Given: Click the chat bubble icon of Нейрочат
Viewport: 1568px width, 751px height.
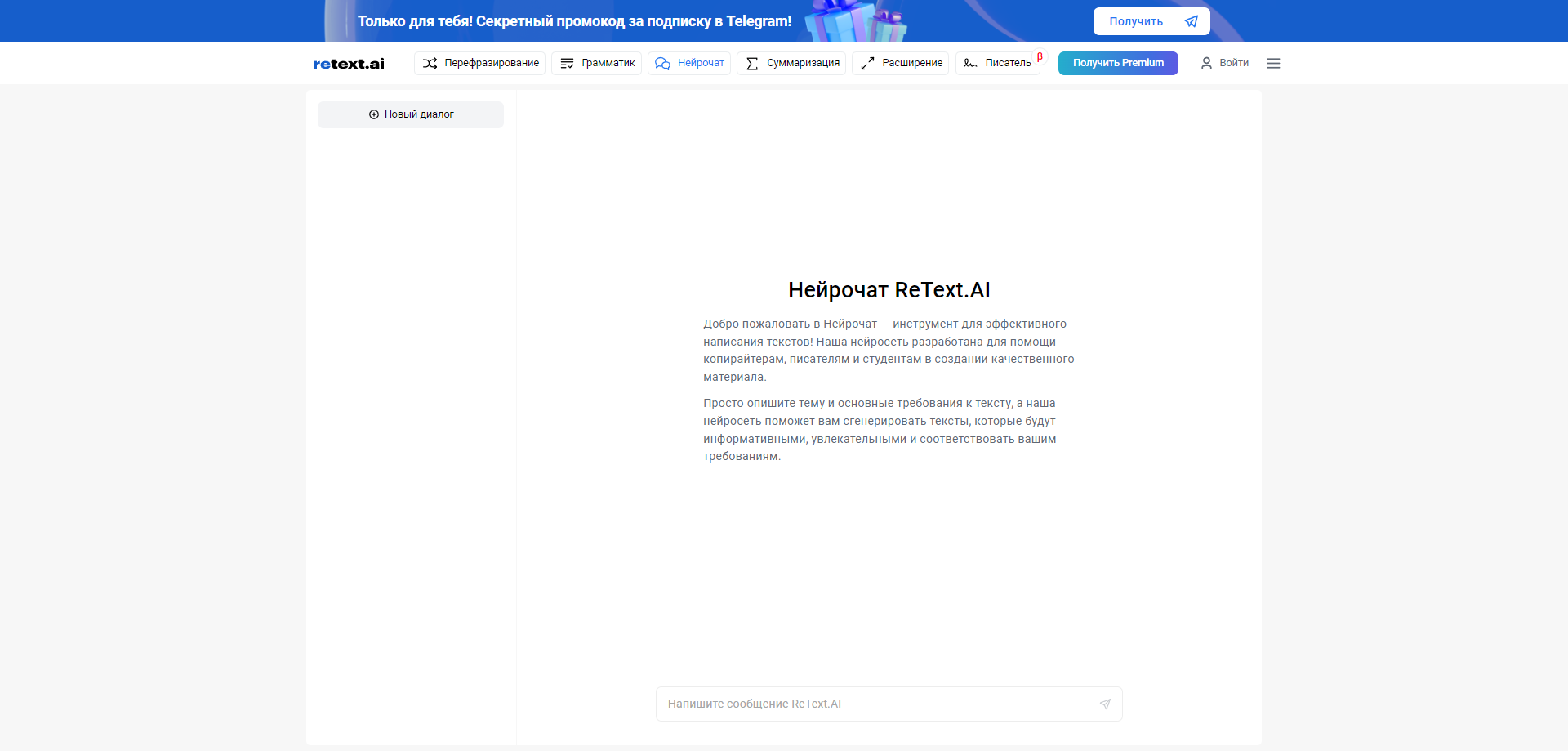Looking at the screenshot, I should tap(662, 63).
